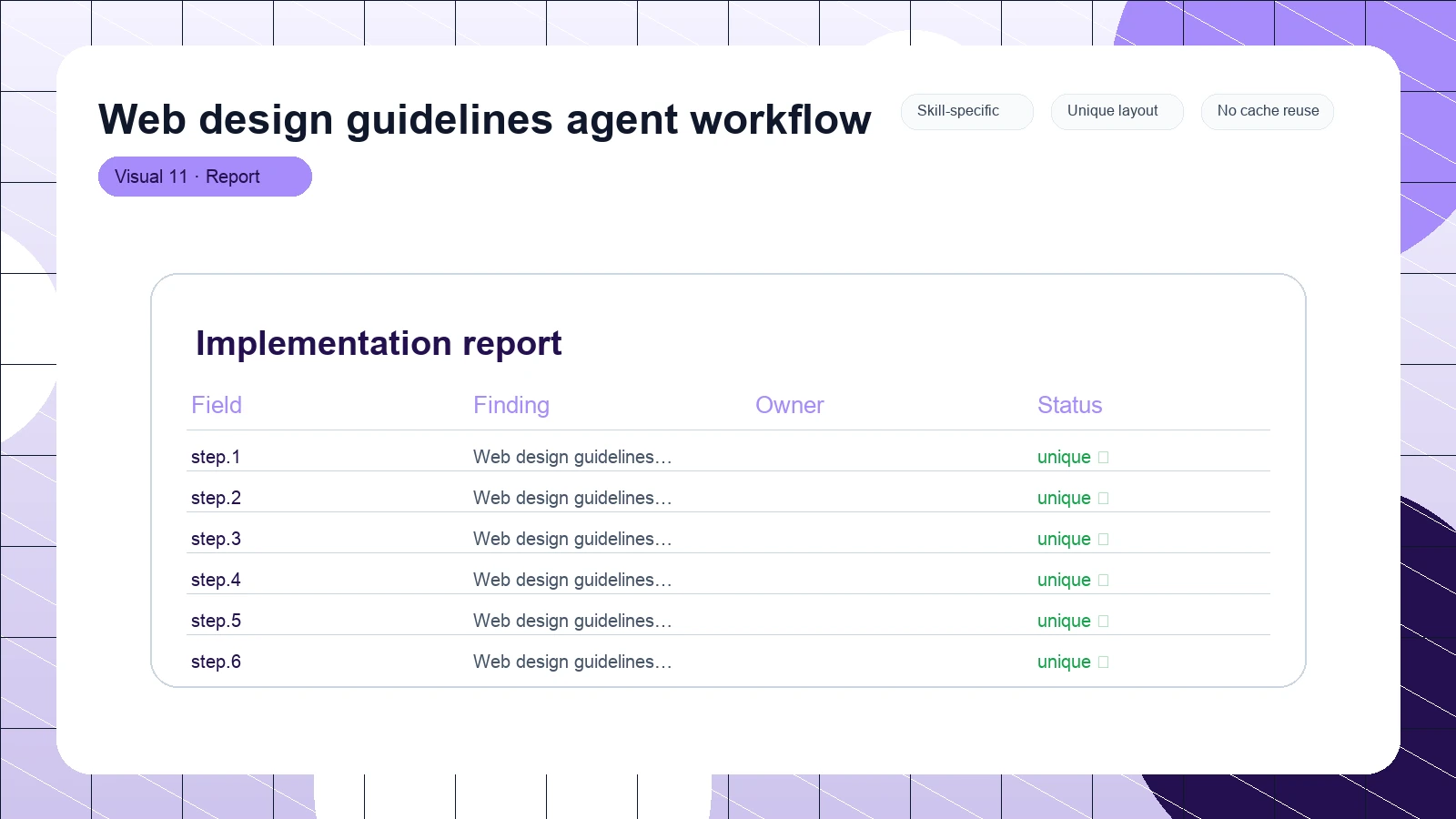Click the unique status in step.5 row
The image size is (1456, 819).
coord(1064,621)
